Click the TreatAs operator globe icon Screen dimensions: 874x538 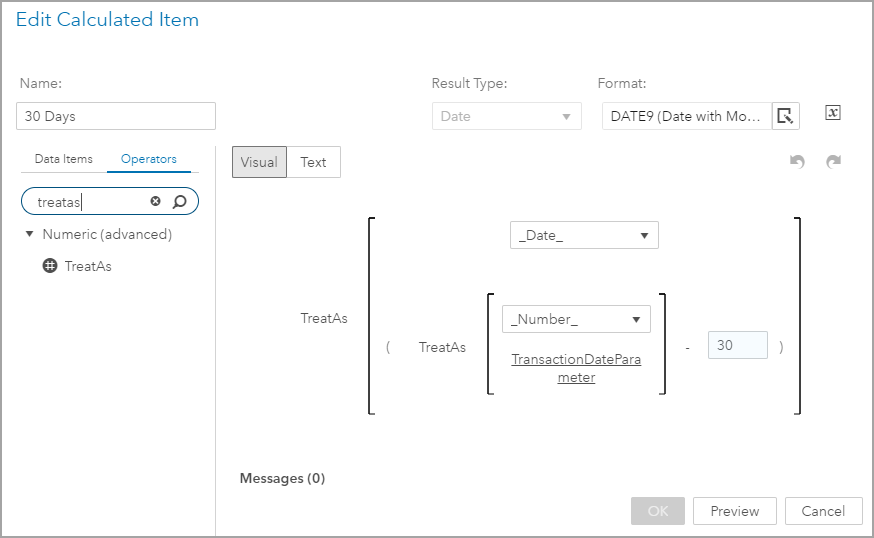[x=50, y=266]
